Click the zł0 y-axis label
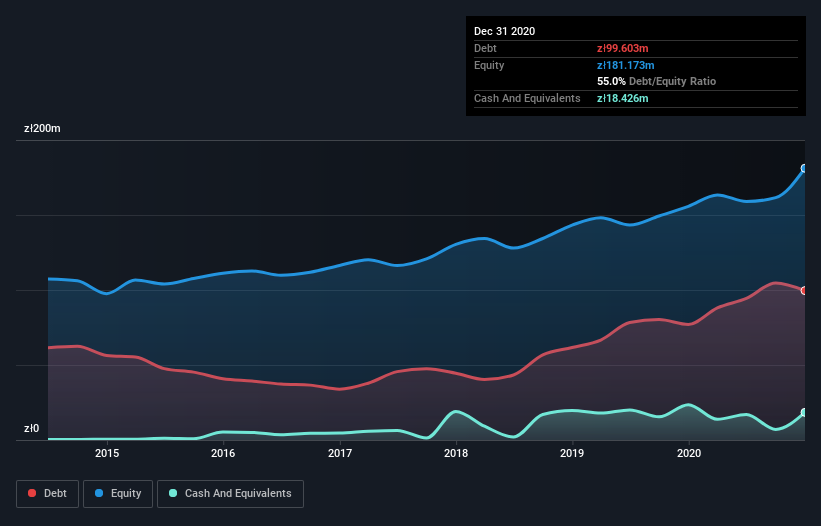The height and width of the screenshot is (526, 821). tap(31, 428)
